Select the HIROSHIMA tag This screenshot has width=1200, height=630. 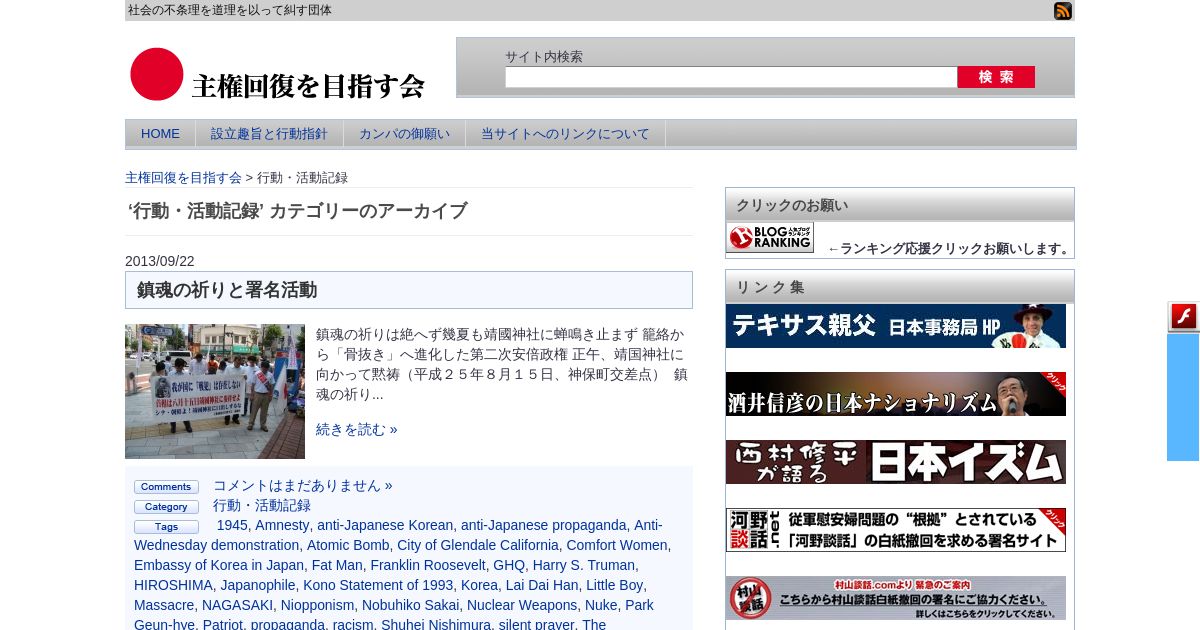click(173, 585)
